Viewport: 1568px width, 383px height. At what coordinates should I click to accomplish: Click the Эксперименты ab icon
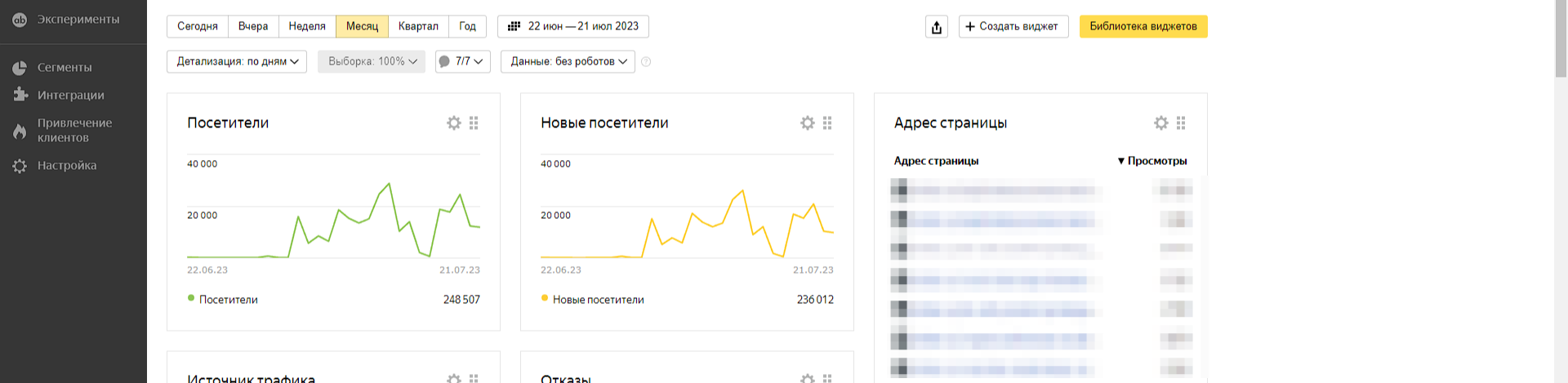20,20
